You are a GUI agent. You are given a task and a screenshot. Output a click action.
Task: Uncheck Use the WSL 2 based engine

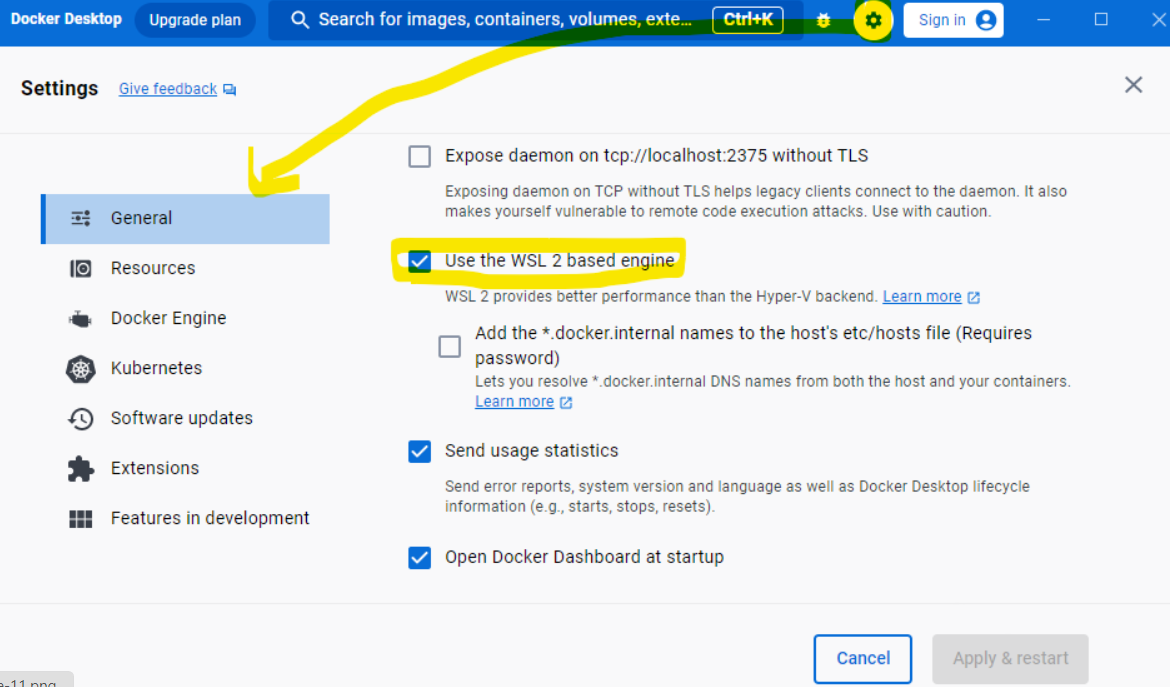[x=419, y=261]
